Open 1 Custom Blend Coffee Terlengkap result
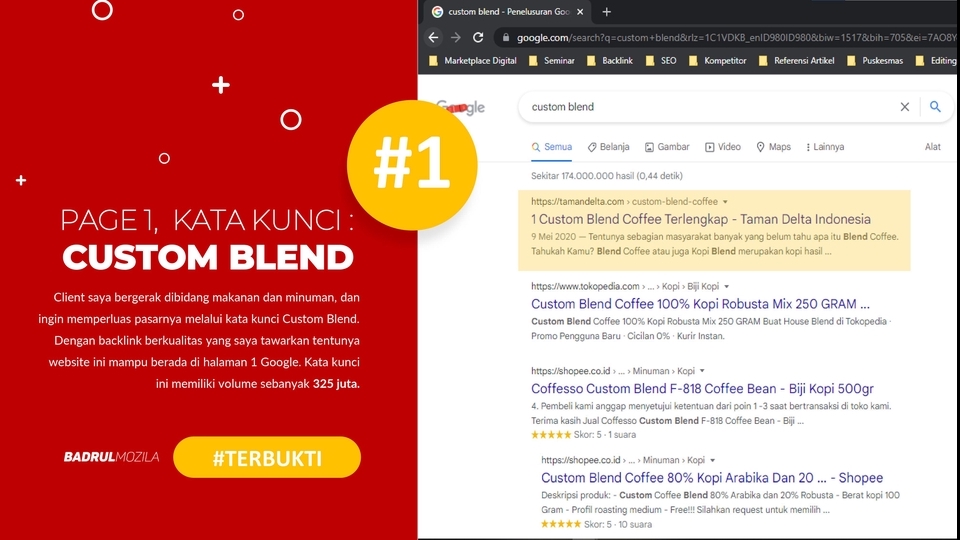The image size is (960, 540). click(x=700, y=219)
